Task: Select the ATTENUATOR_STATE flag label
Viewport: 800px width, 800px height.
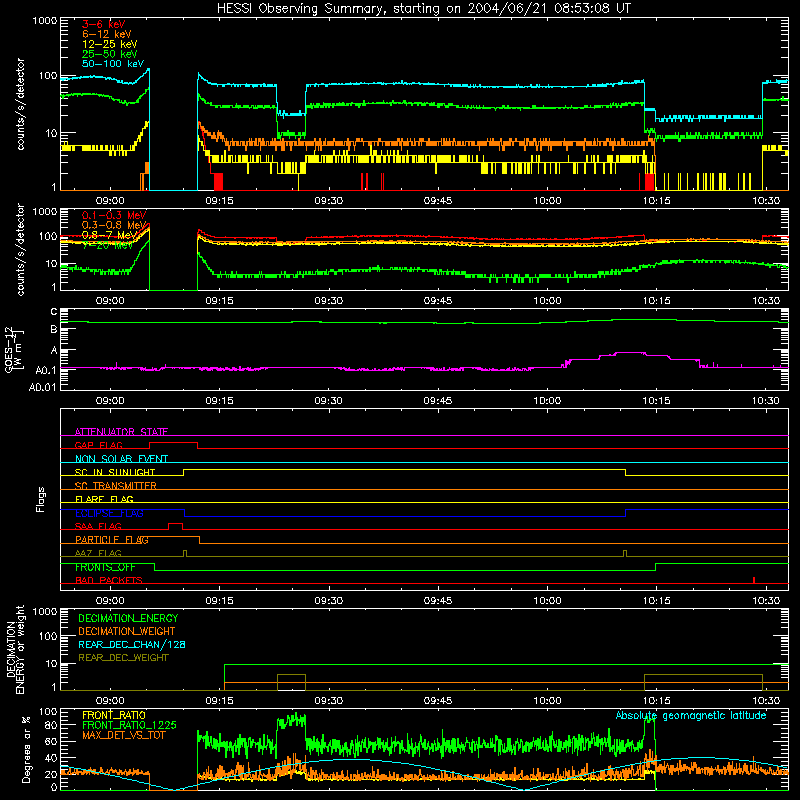Action: [121, 432]
